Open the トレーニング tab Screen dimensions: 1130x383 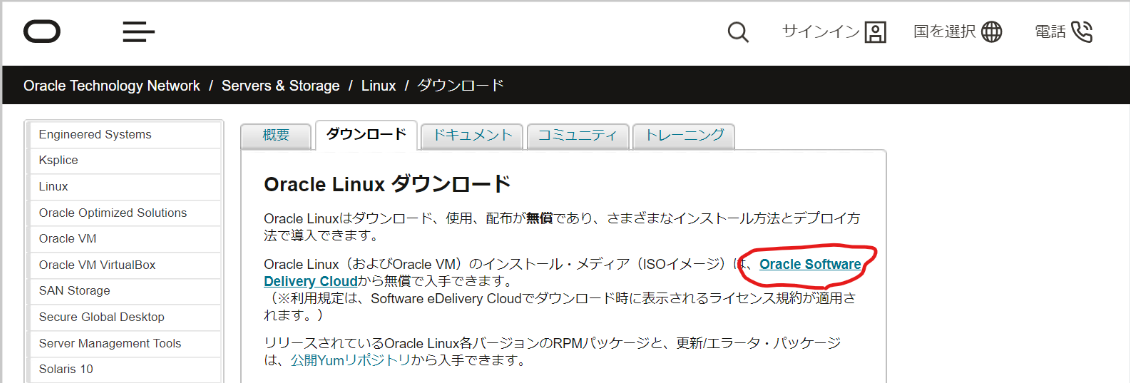click(684, 136)
